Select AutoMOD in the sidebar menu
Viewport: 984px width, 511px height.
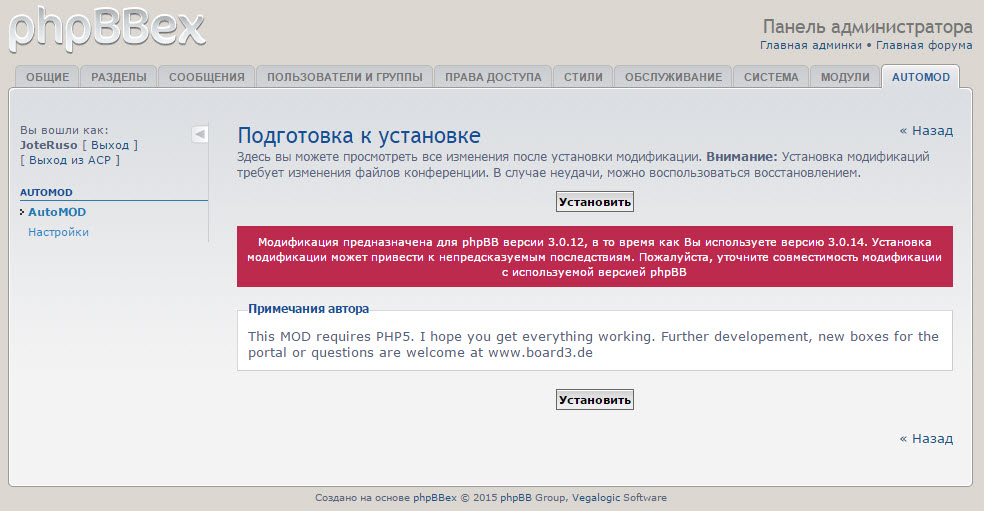tap(57, 212)
